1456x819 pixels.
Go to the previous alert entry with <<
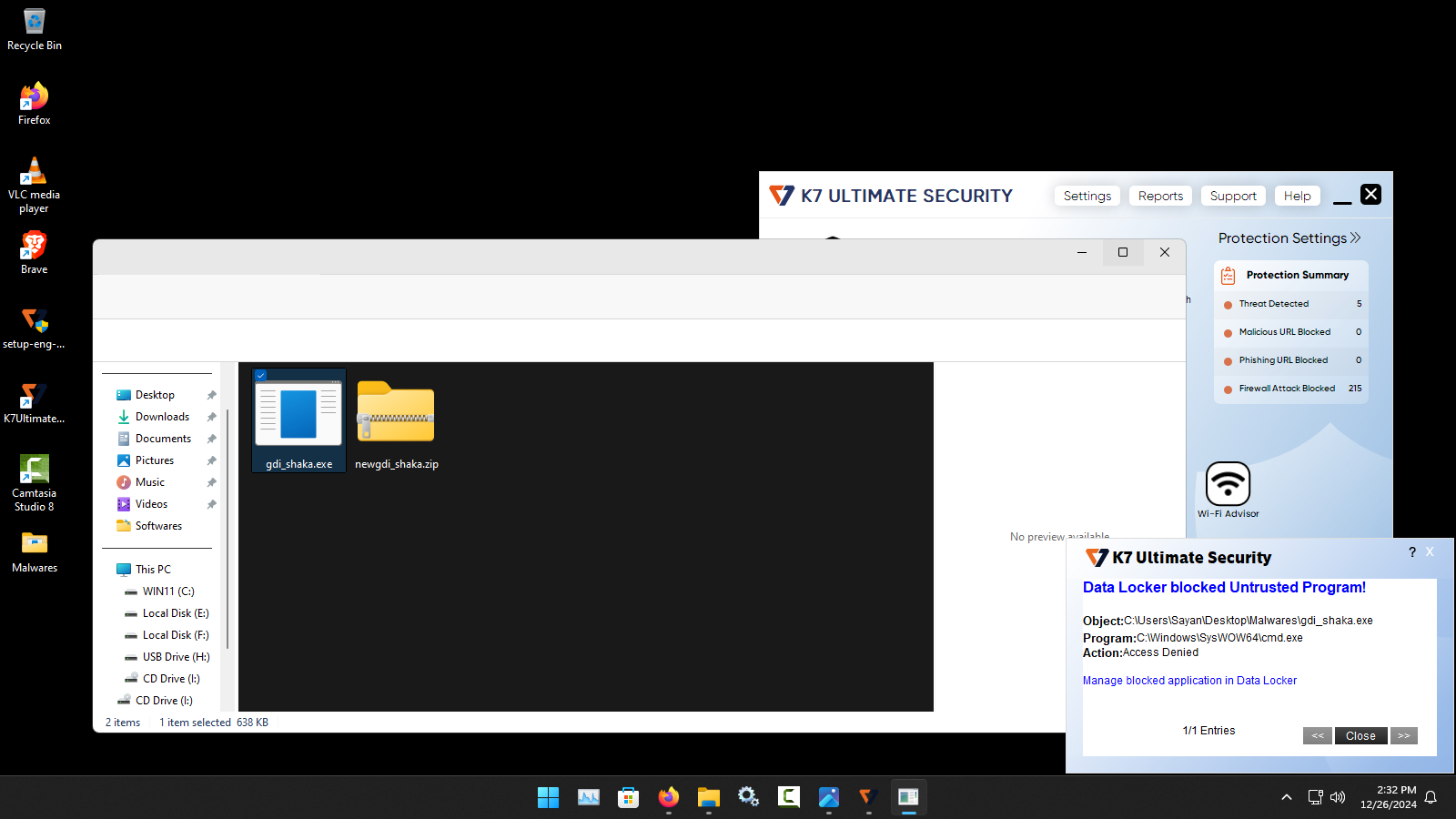(x=1318, y=736)
